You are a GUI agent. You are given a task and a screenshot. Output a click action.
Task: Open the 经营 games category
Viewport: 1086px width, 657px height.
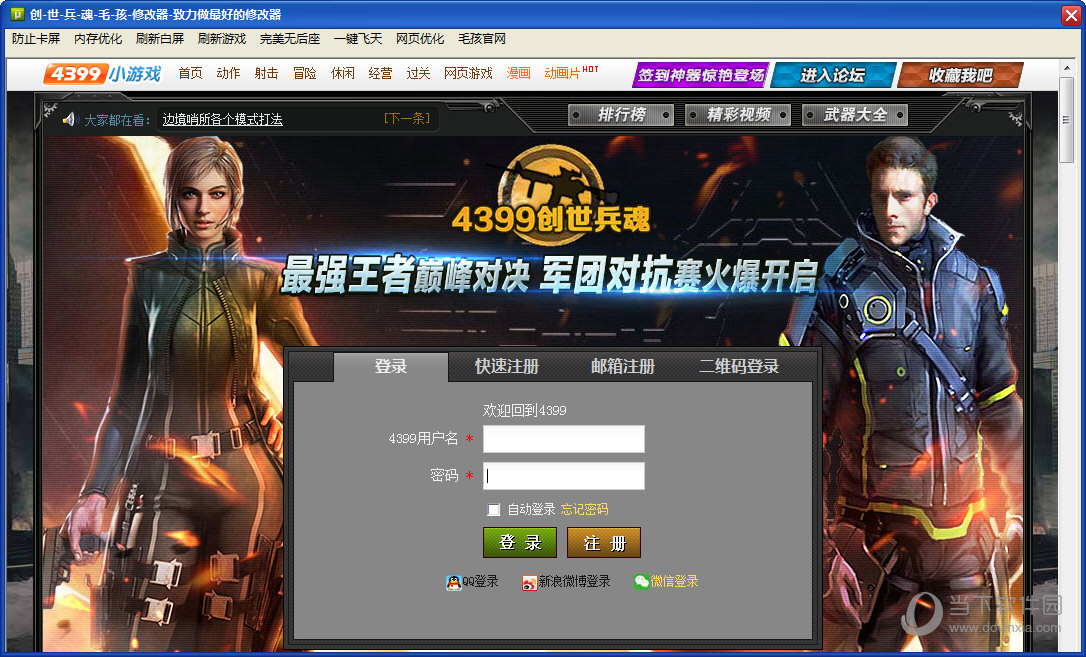coord(380,73)
